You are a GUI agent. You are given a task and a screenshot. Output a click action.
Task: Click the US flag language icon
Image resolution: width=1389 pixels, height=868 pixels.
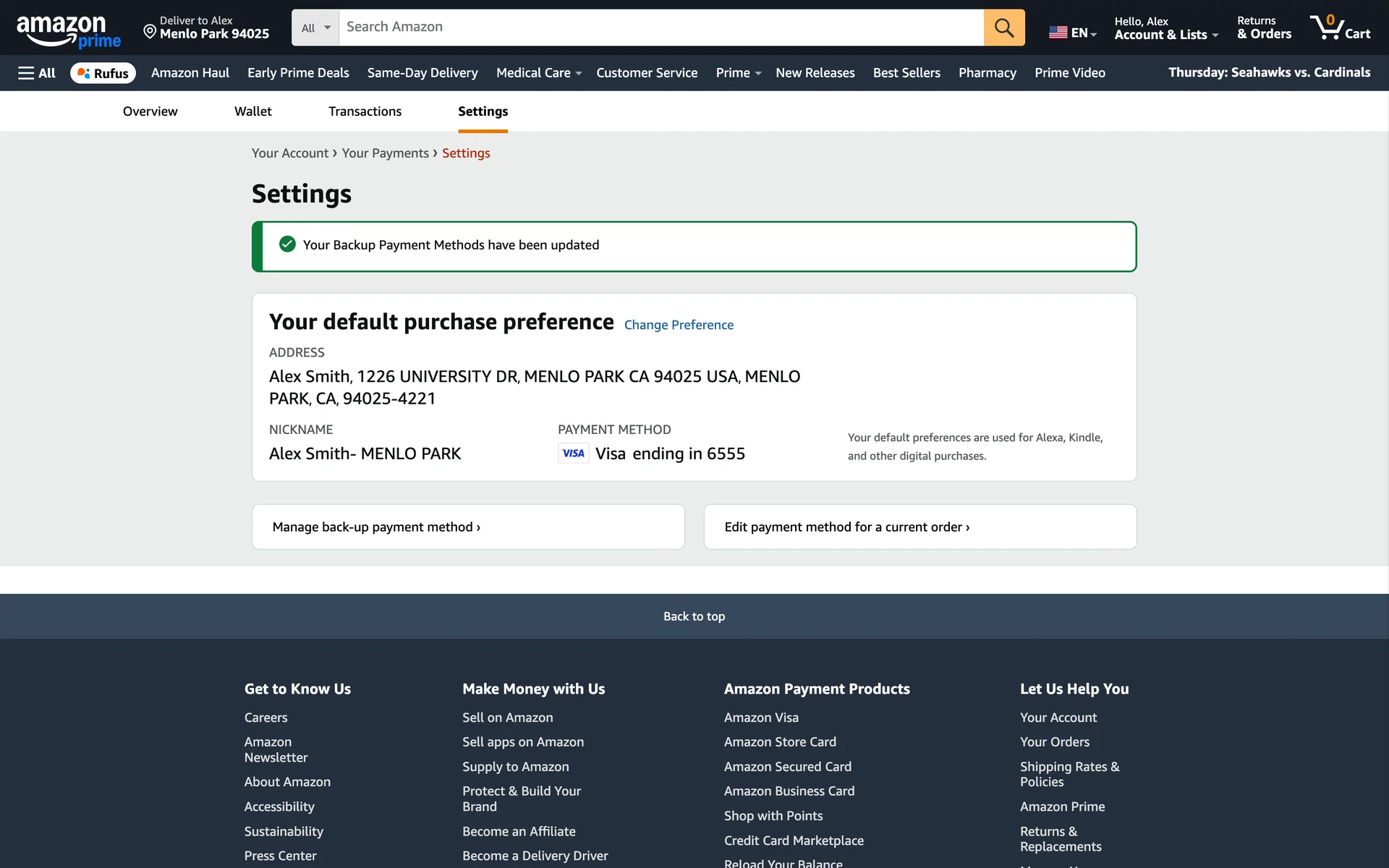pos(1058,33)
